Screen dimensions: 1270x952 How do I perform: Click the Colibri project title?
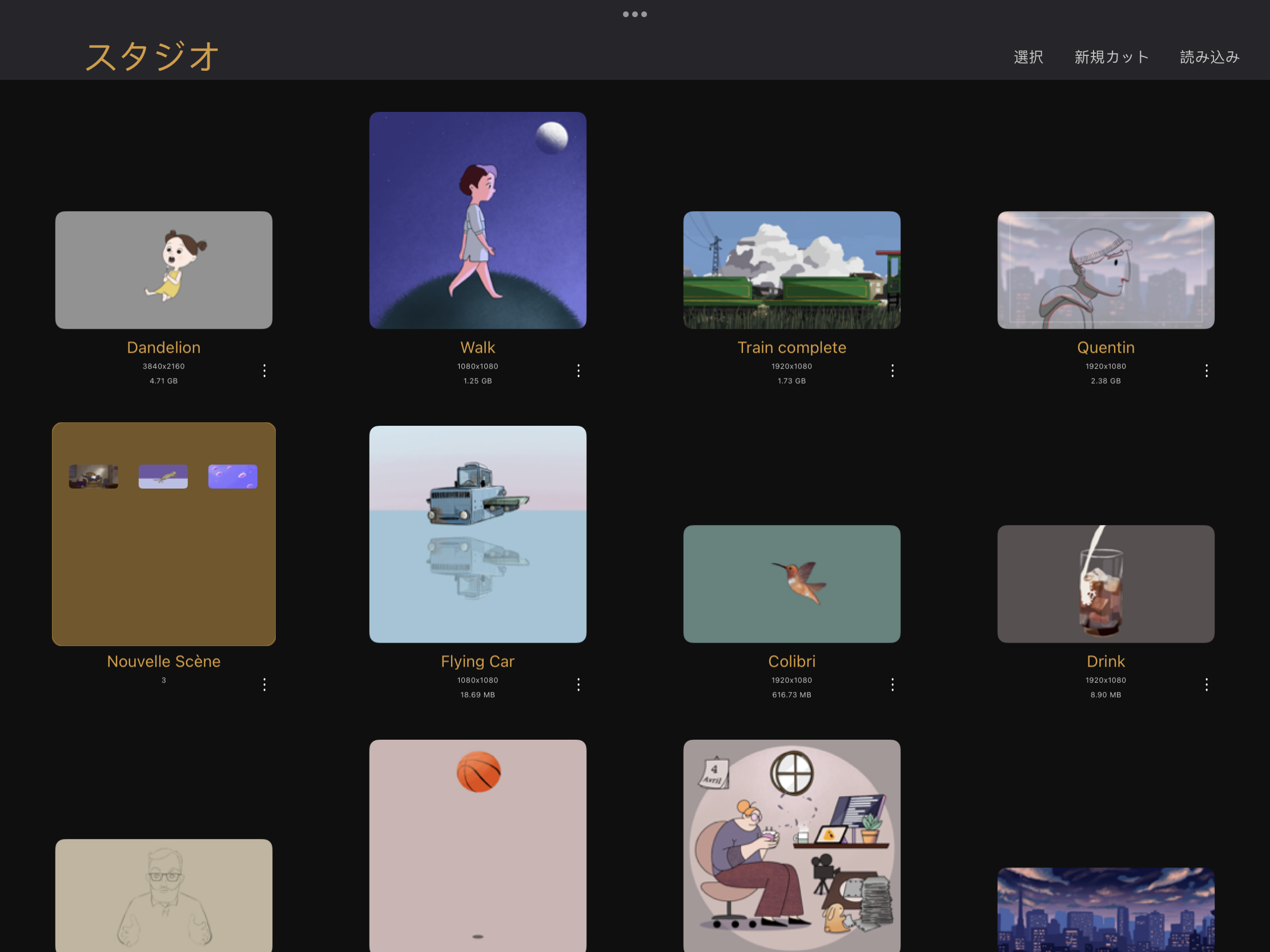(x=791, y=661)
